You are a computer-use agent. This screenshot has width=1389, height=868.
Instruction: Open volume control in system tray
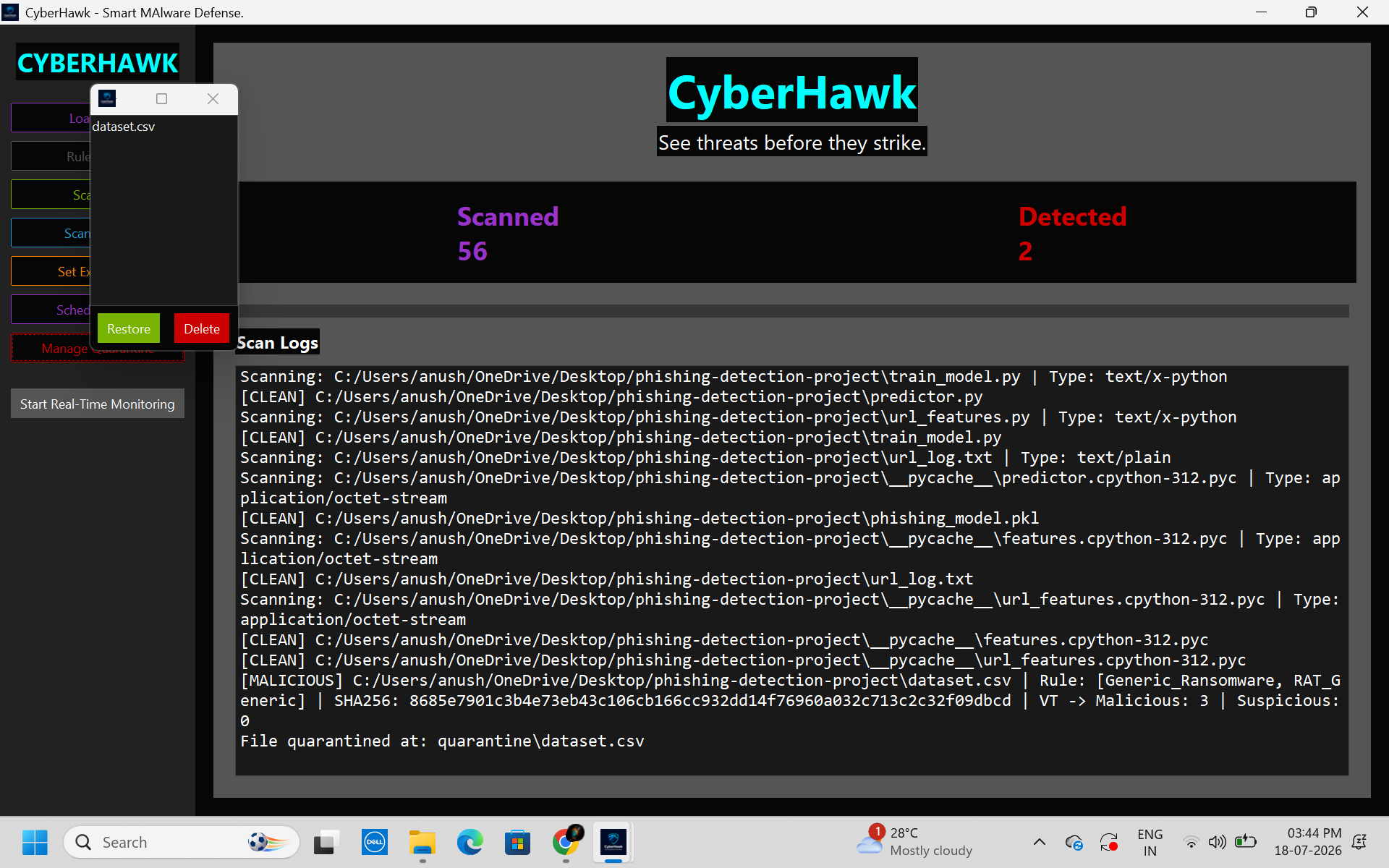pos(1218,842)
